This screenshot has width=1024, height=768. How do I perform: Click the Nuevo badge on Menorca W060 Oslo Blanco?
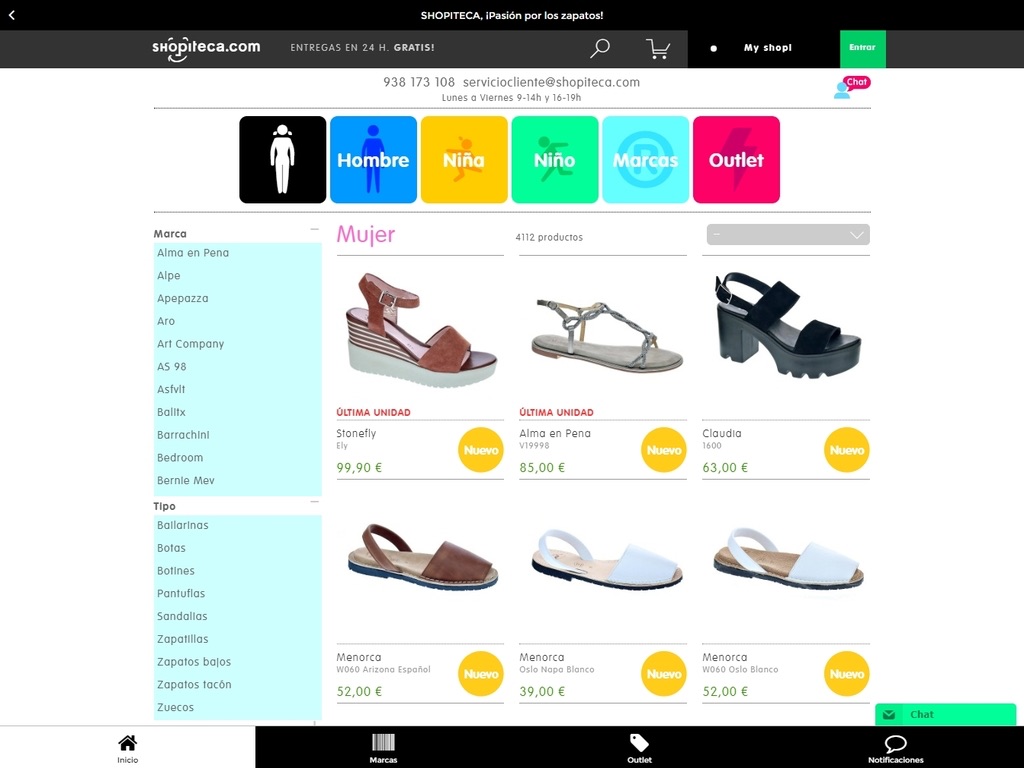[x=846, y=674]
